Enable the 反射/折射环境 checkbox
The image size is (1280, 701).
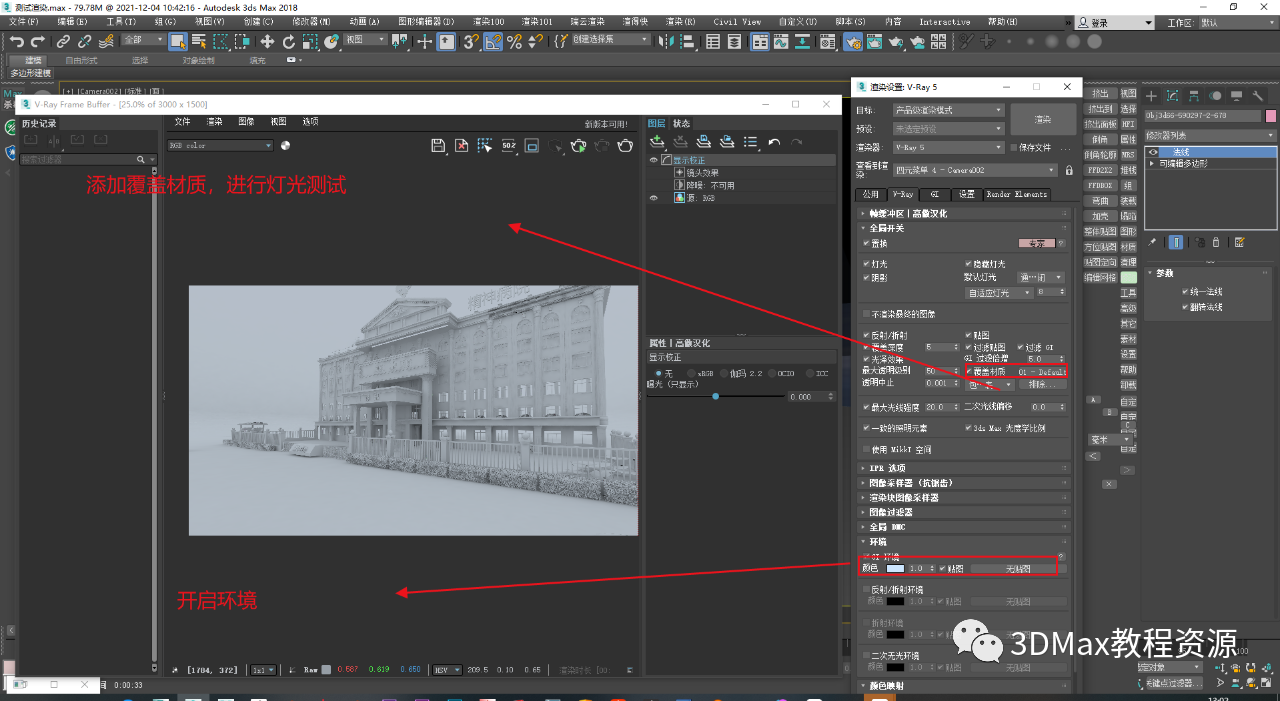[866, 589]
